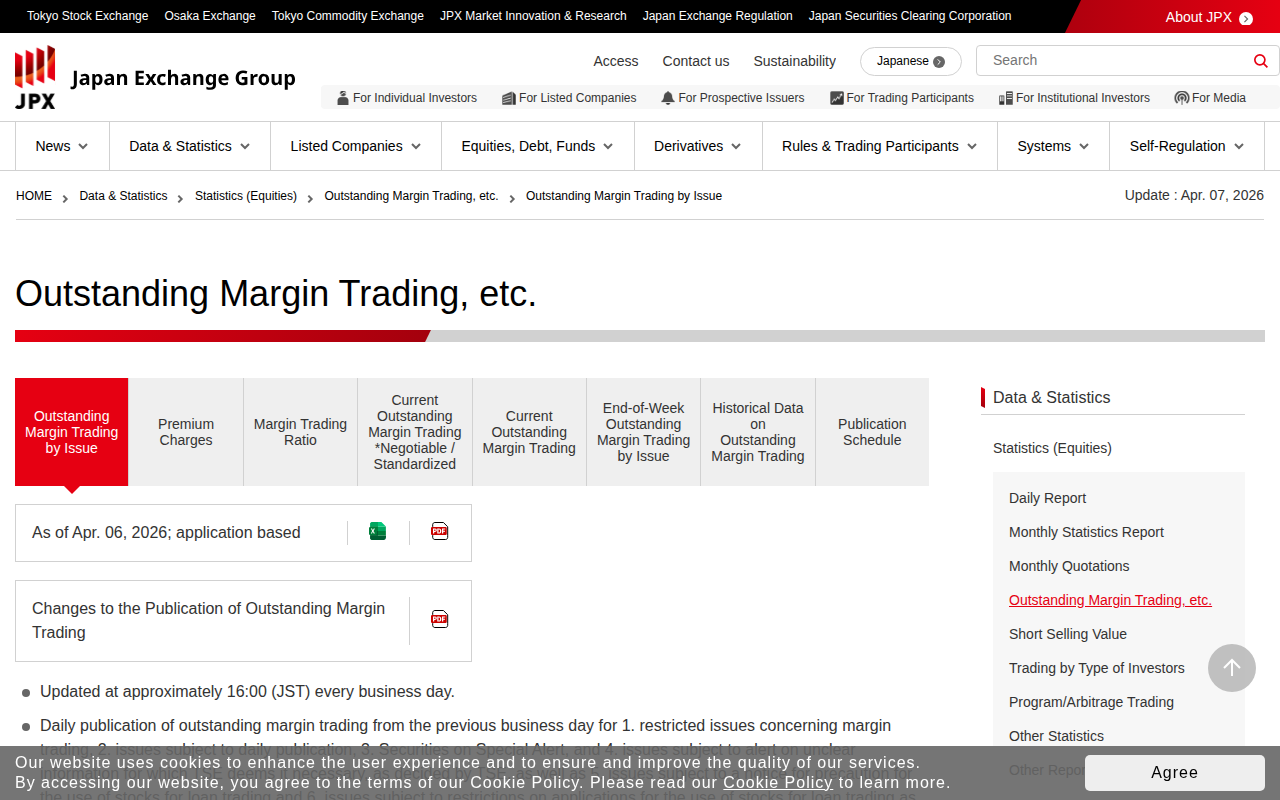Open Short Selling Value in the sidebar
1280x800 pixels.
(x=1068, y=634)
